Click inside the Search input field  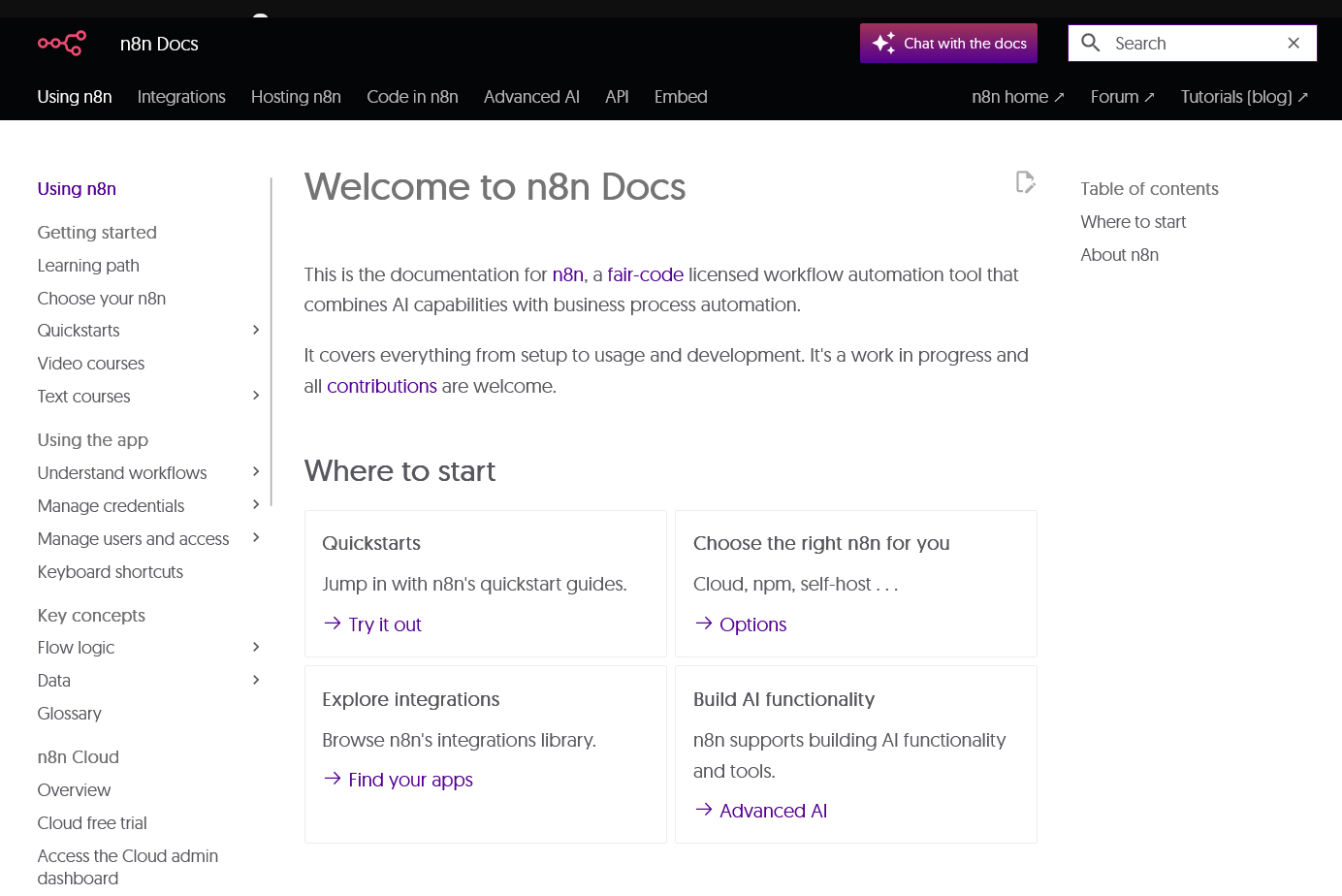pos(1193,44)
